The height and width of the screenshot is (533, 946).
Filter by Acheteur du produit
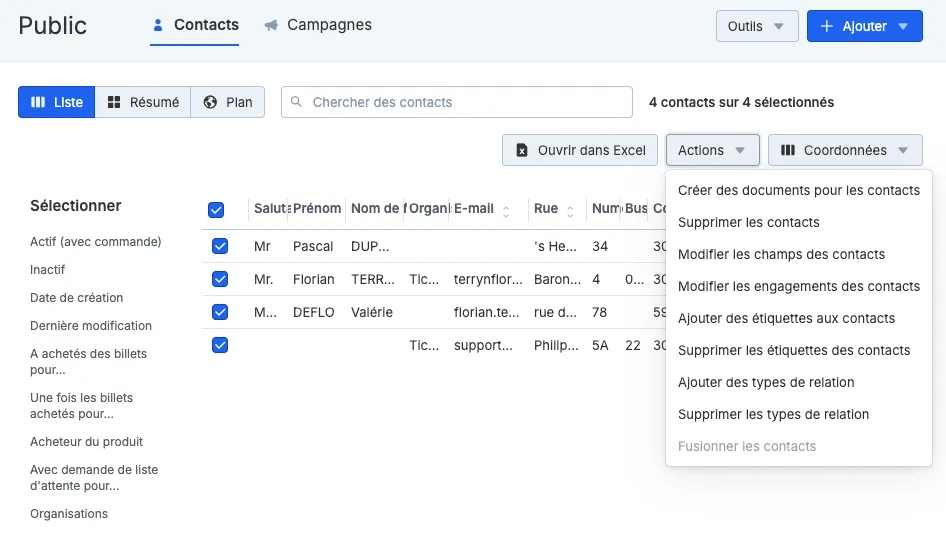tap(86, 441)
